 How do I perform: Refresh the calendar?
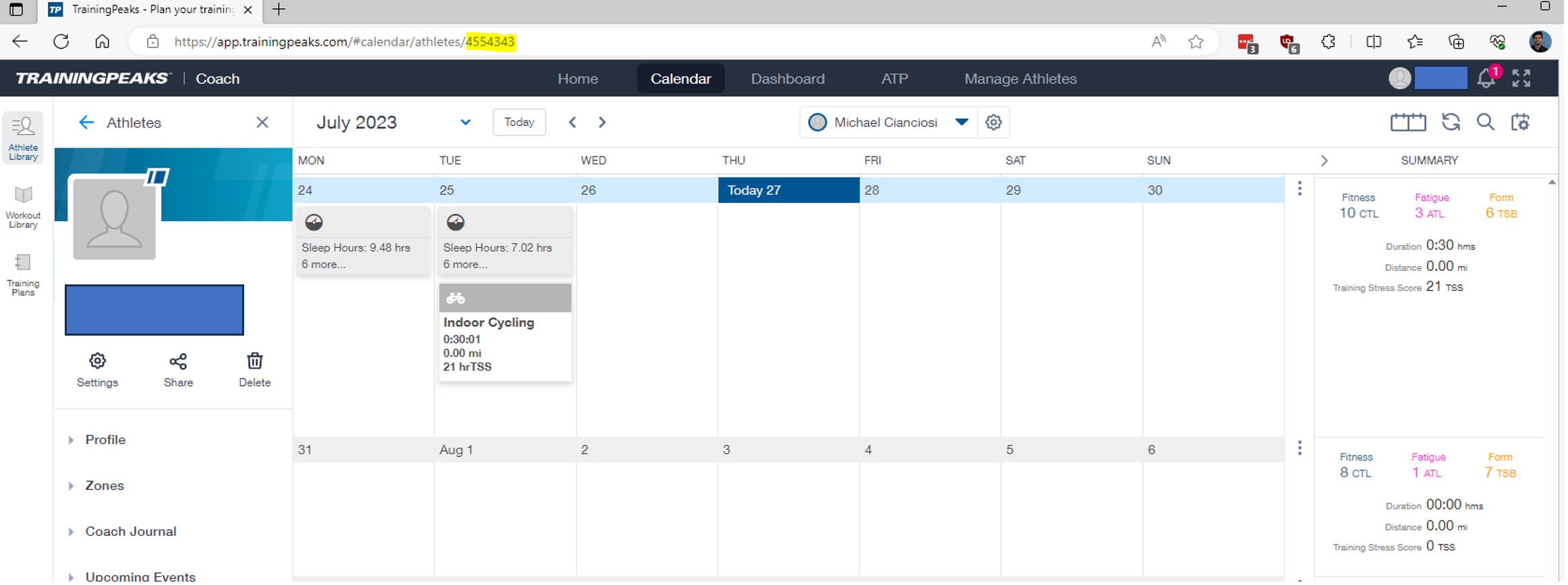(x=1451, y=123)
